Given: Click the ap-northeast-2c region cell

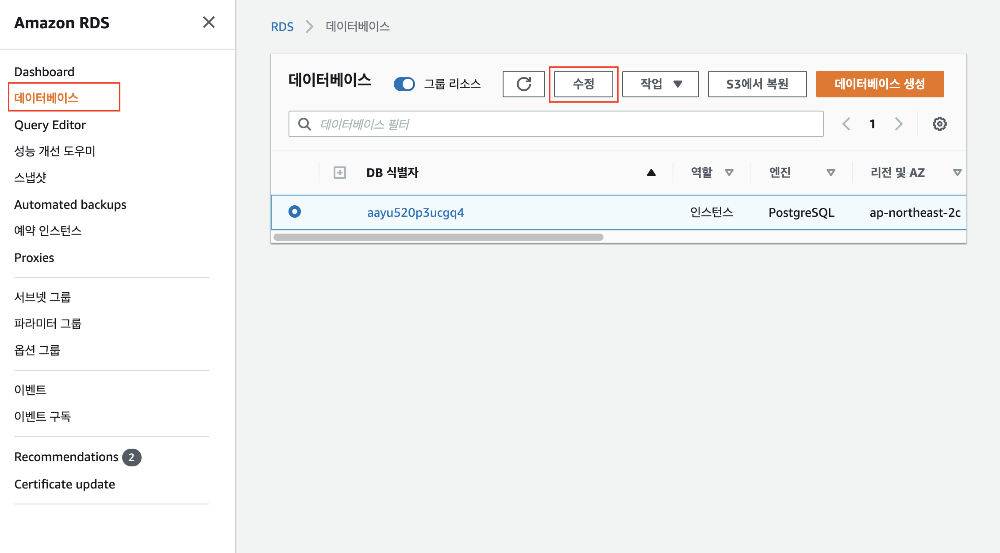Looking at the screenshot, I should (x=915, y=212).
